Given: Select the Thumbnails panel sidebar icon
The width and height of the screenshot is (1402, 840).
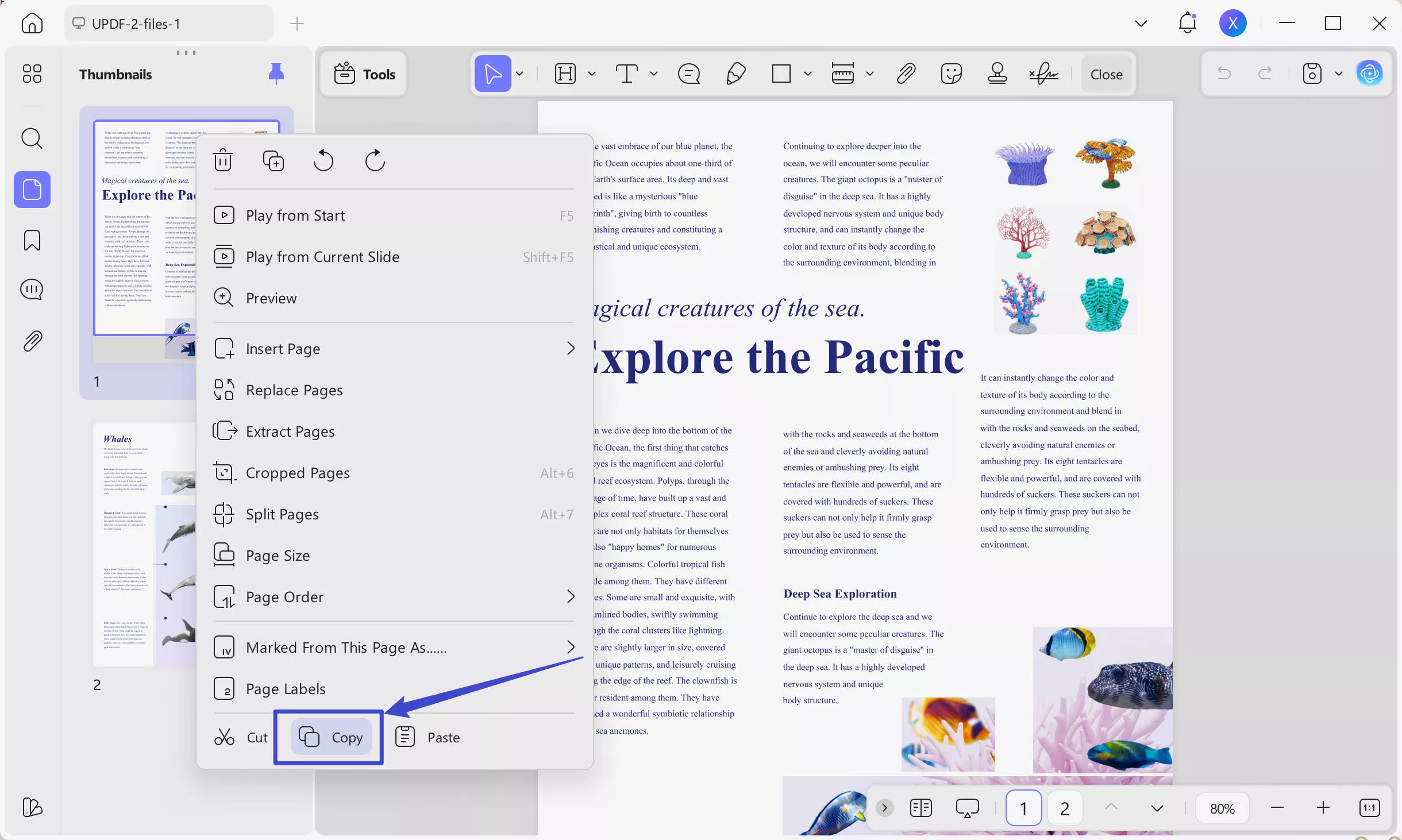Looking at the screenshot, I should click(x=32, y=190).
